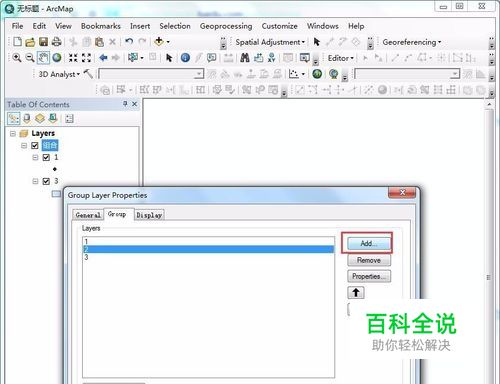
Task: Collapse layer 3 in Table Of Contents
Action: coord(35,181)
